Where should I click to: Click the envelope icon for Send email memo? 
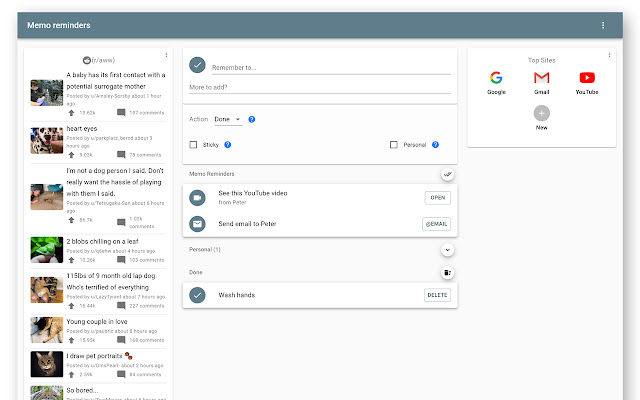click(x=197, y=224)
